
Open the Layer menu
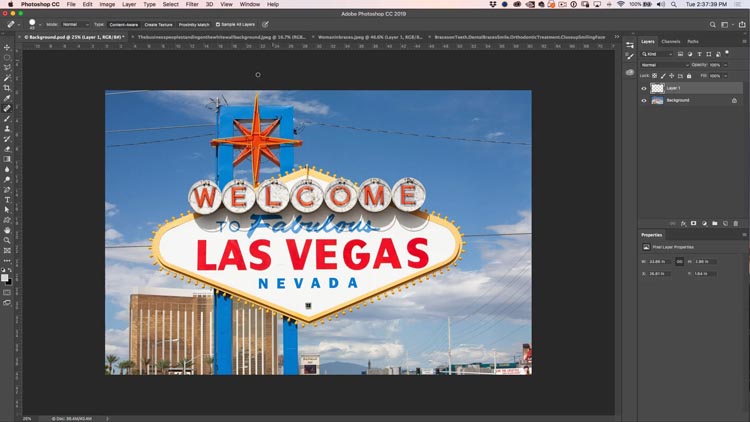point(129,4)
